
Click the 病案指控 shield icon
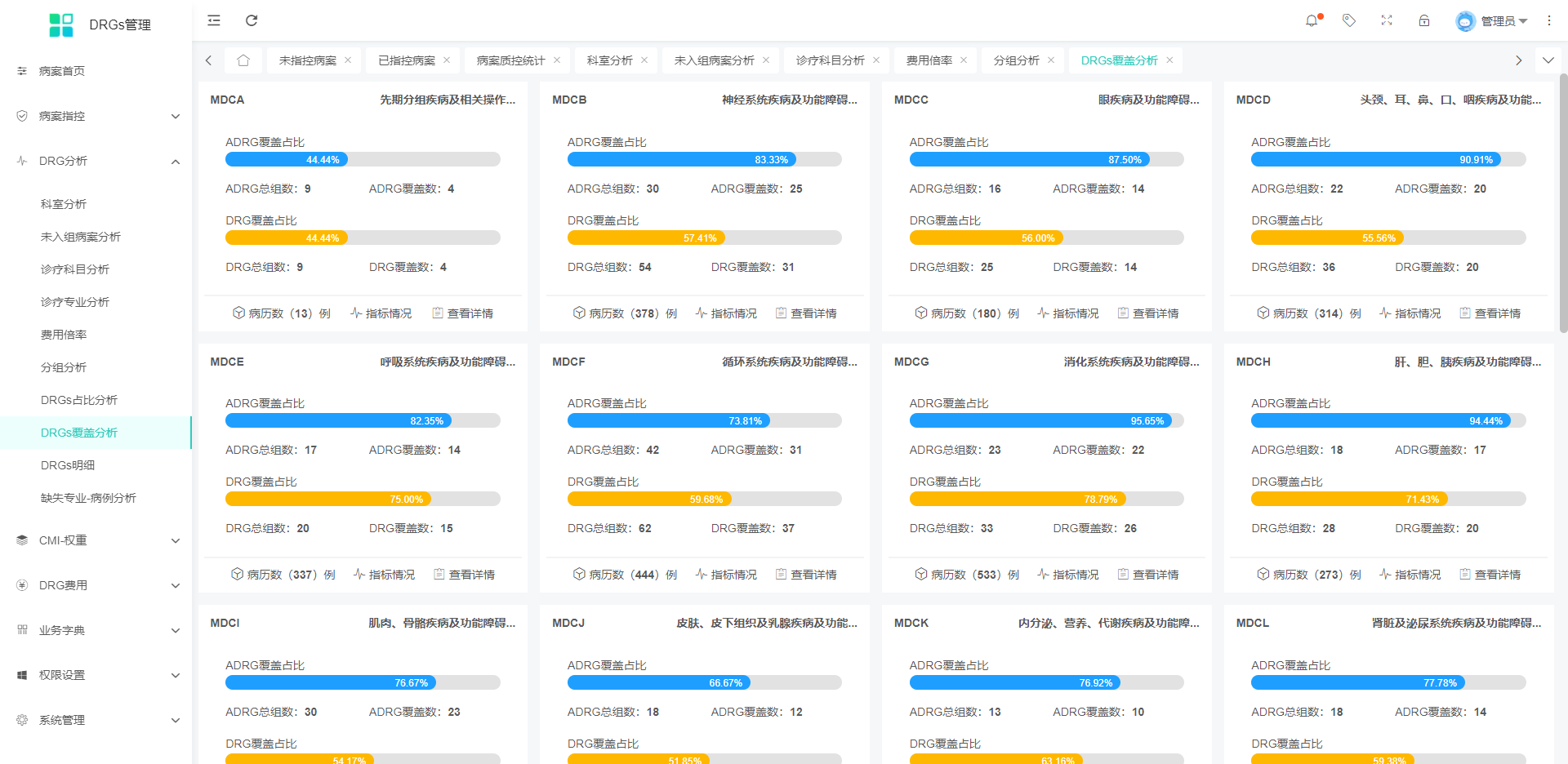(x=22, y=116)
